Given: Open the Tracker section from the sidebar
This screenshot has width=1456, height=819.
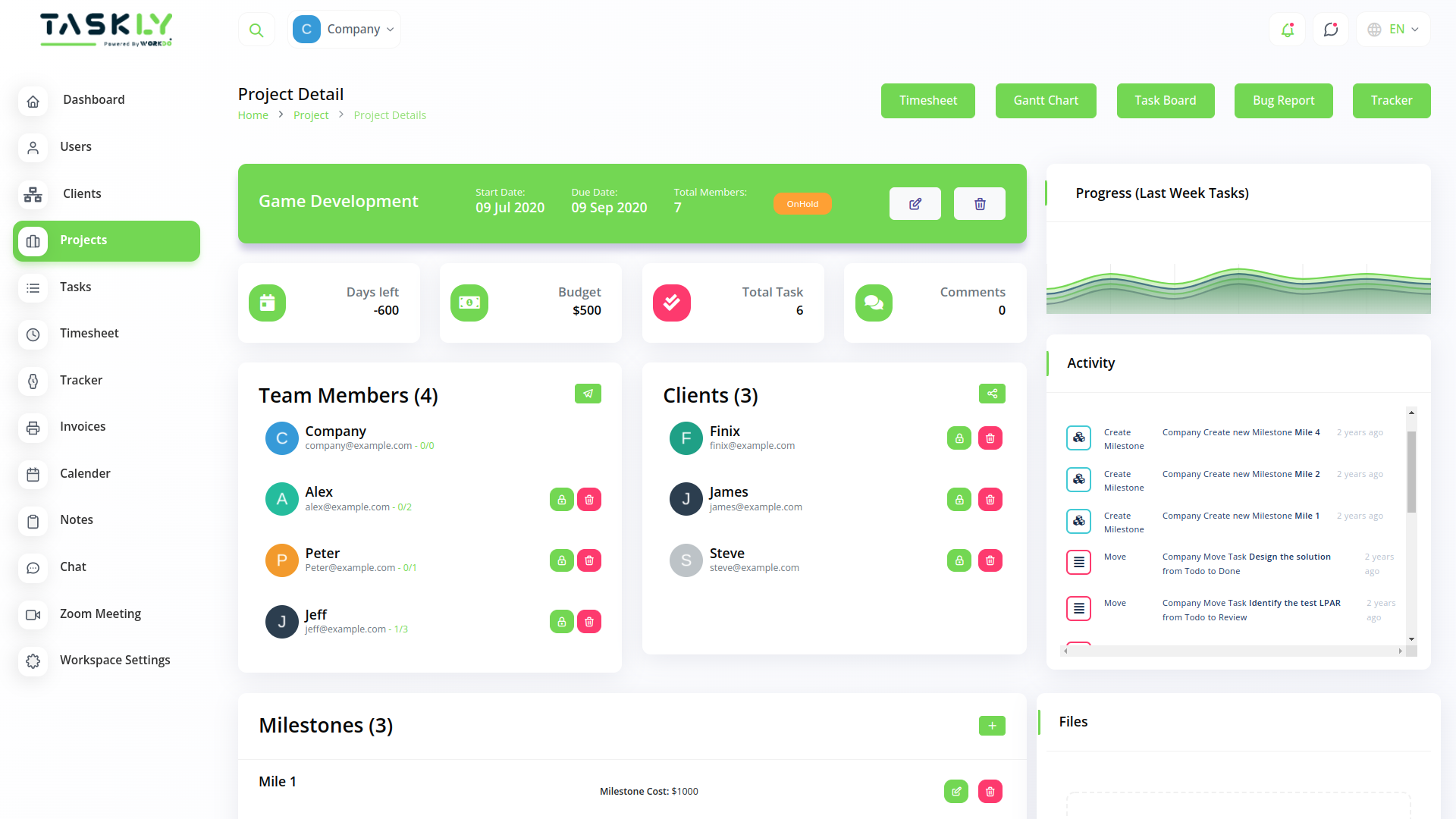Looking at the screenshot, I should [33, 381].
